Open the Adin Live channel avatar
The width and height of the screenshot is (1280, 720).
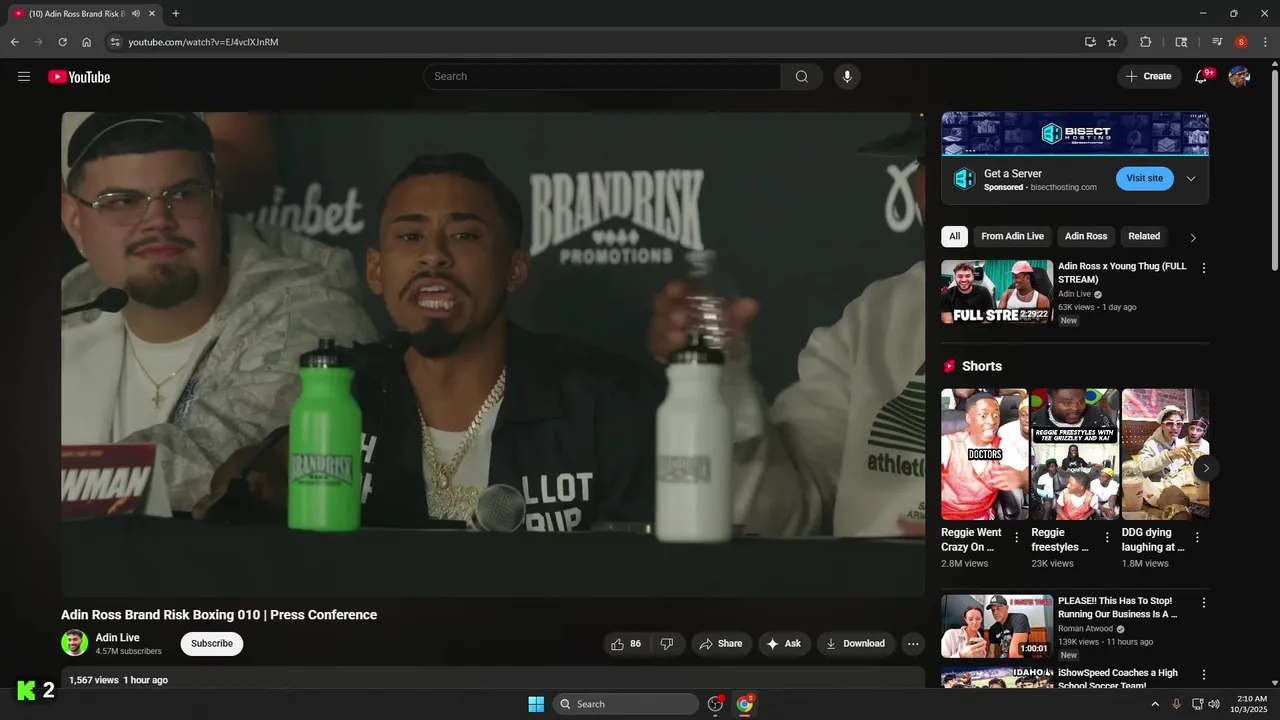(75, 643)
